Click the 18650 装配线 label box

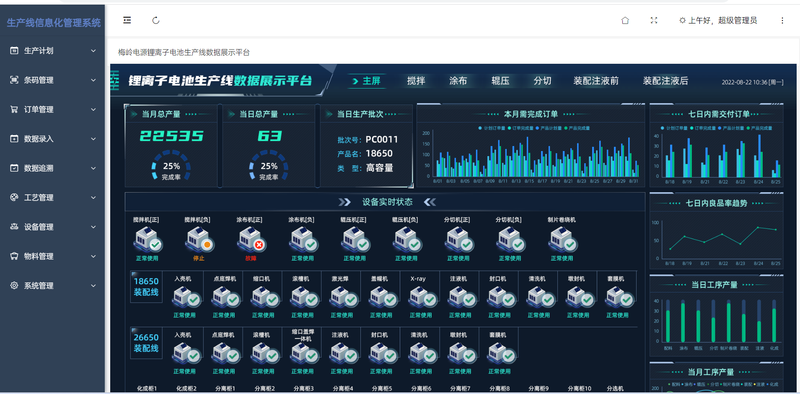click(x=146, y=287)
